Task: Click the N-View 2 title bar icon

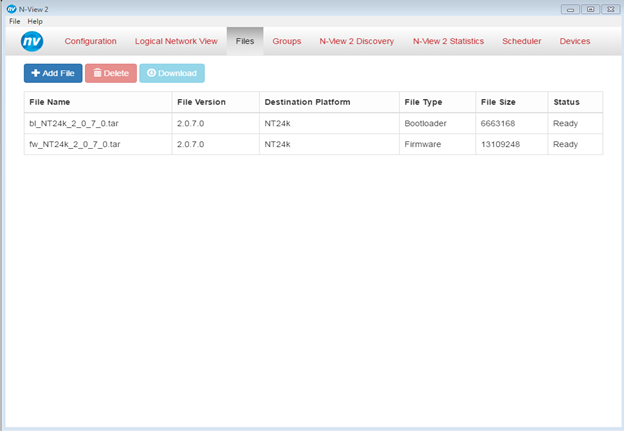Action: tap(12, 9)
